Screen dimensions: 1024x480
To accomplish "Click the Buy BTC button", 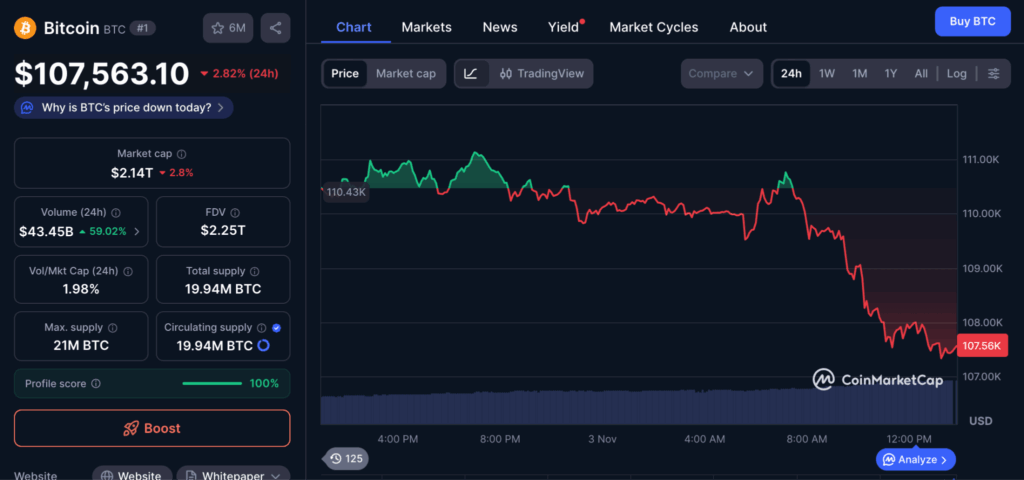I will [x=971, y=21].
